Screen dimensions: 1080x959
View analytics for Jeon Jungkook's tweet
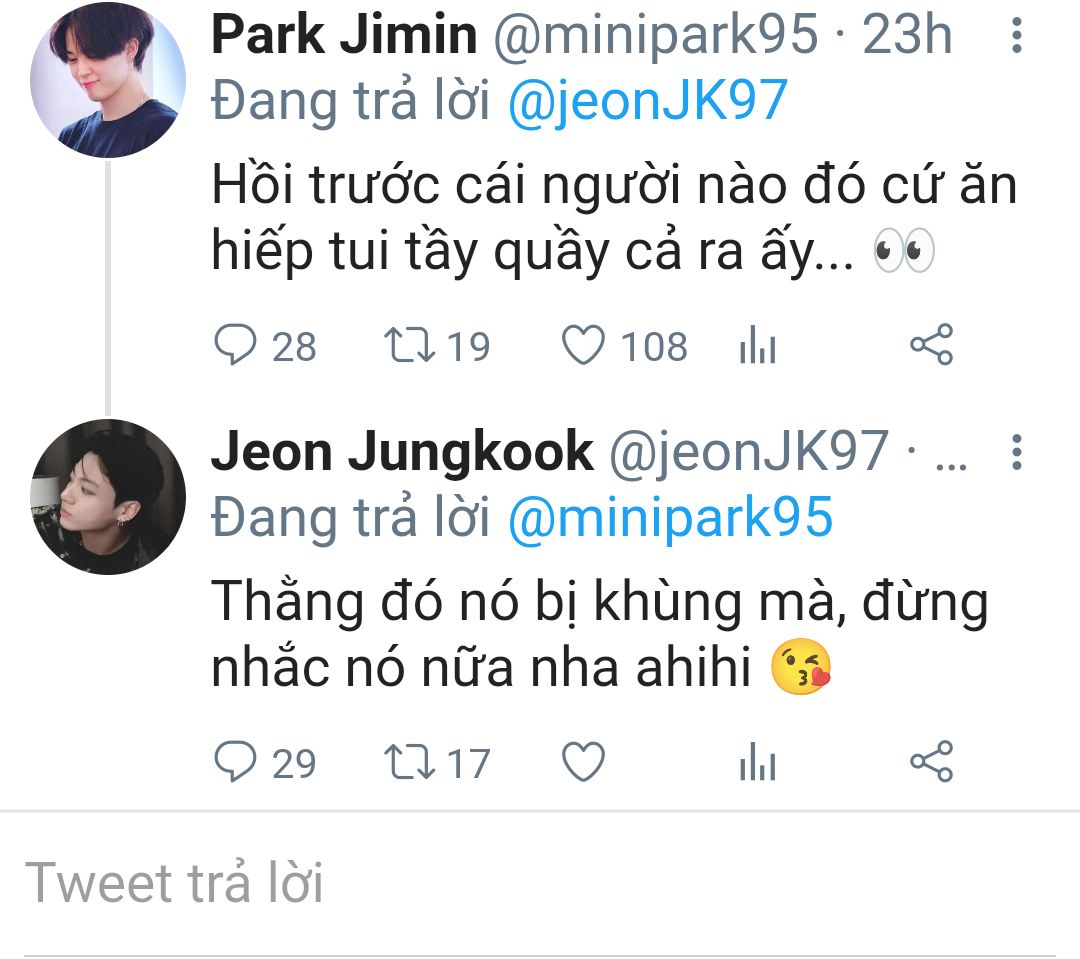click(757, 764)
